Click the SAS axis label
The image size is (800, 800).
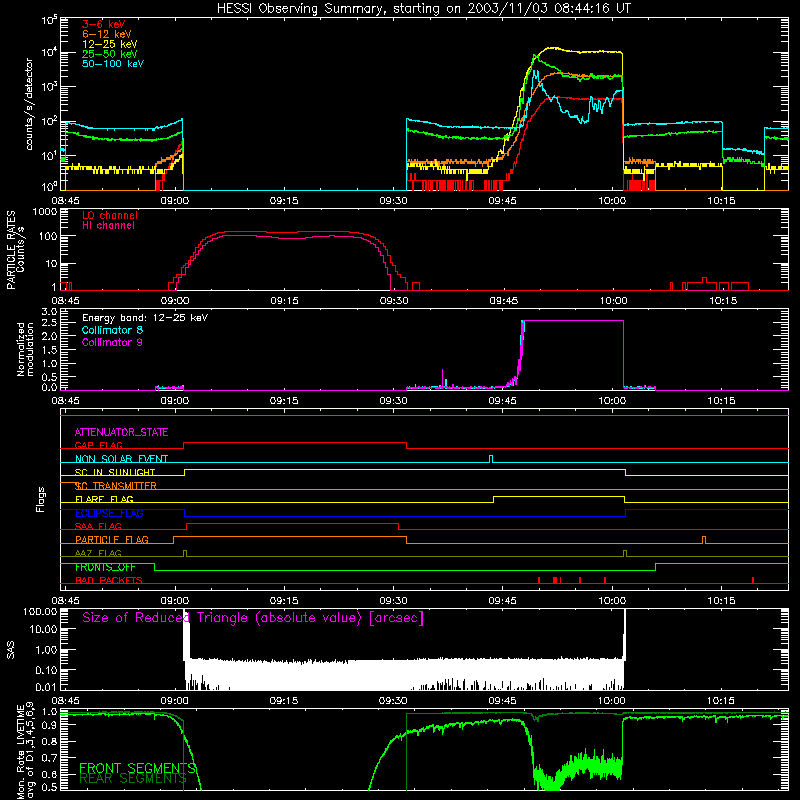tap(10, 650)
